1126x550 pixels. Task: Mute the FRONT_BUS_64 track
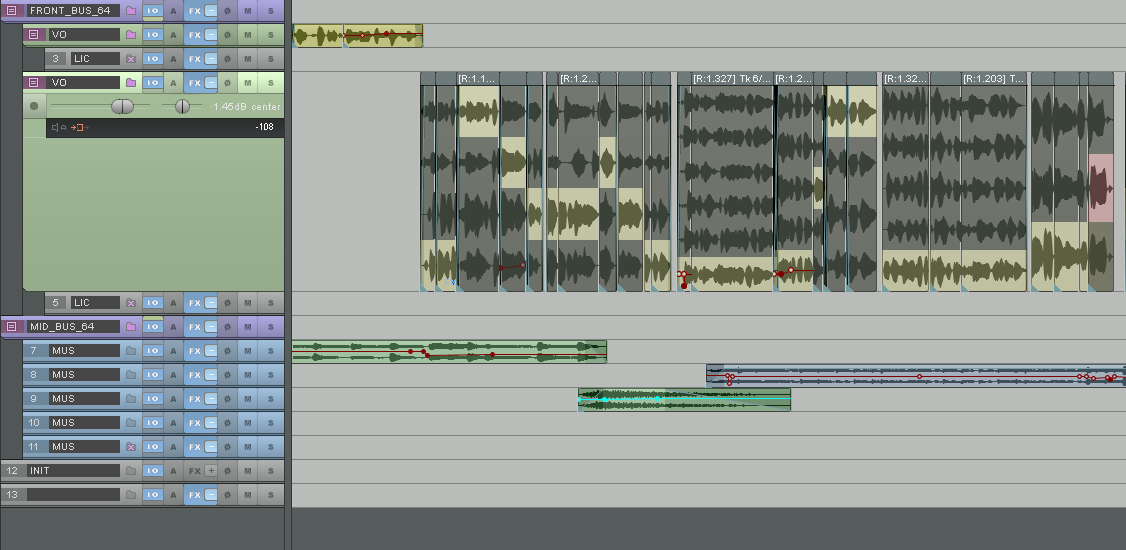coord(248,11)
